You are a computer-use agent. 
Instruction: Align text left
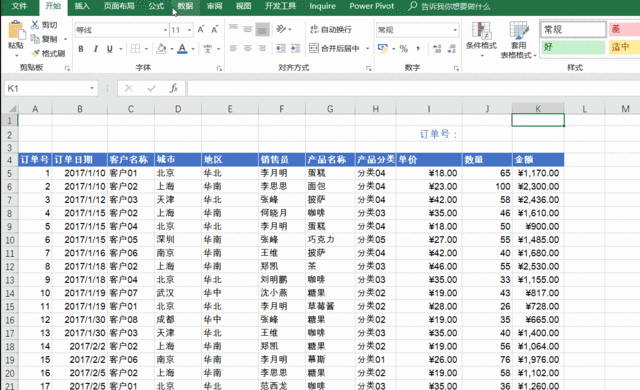(x=233, y=49)
